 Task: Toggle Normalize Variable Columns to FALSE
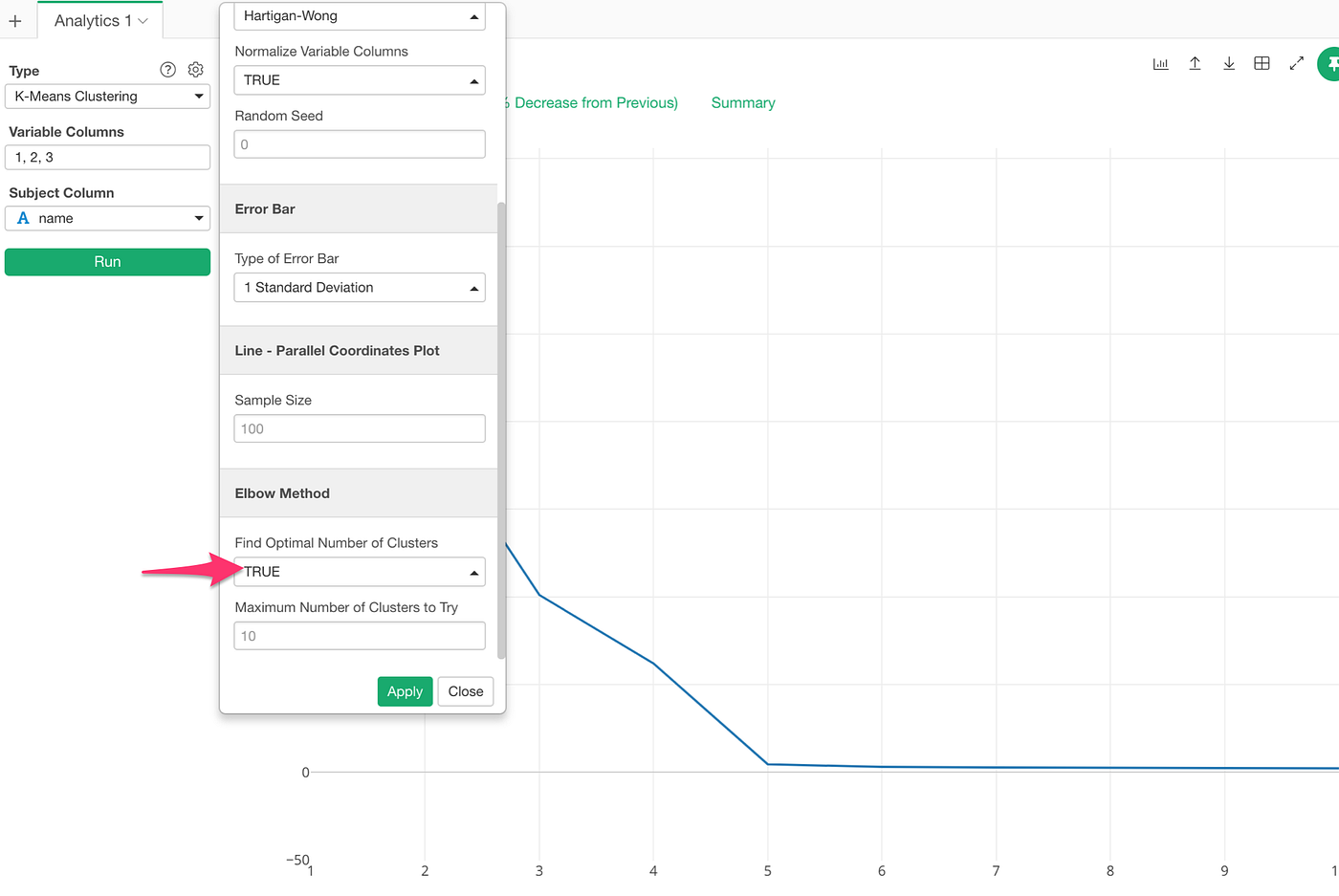[x=359, y=79]
